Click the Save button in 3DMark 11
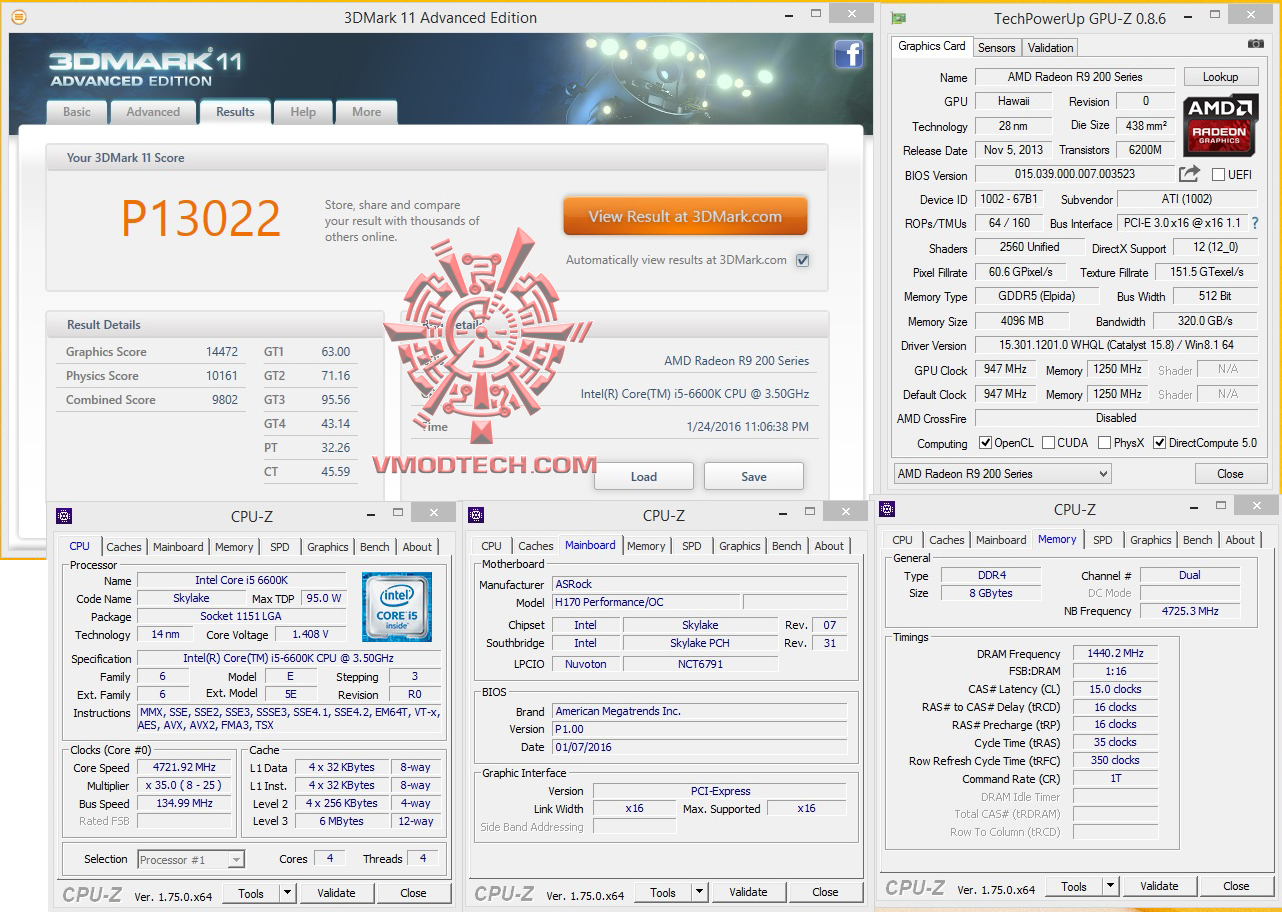 tap(754, 477)
